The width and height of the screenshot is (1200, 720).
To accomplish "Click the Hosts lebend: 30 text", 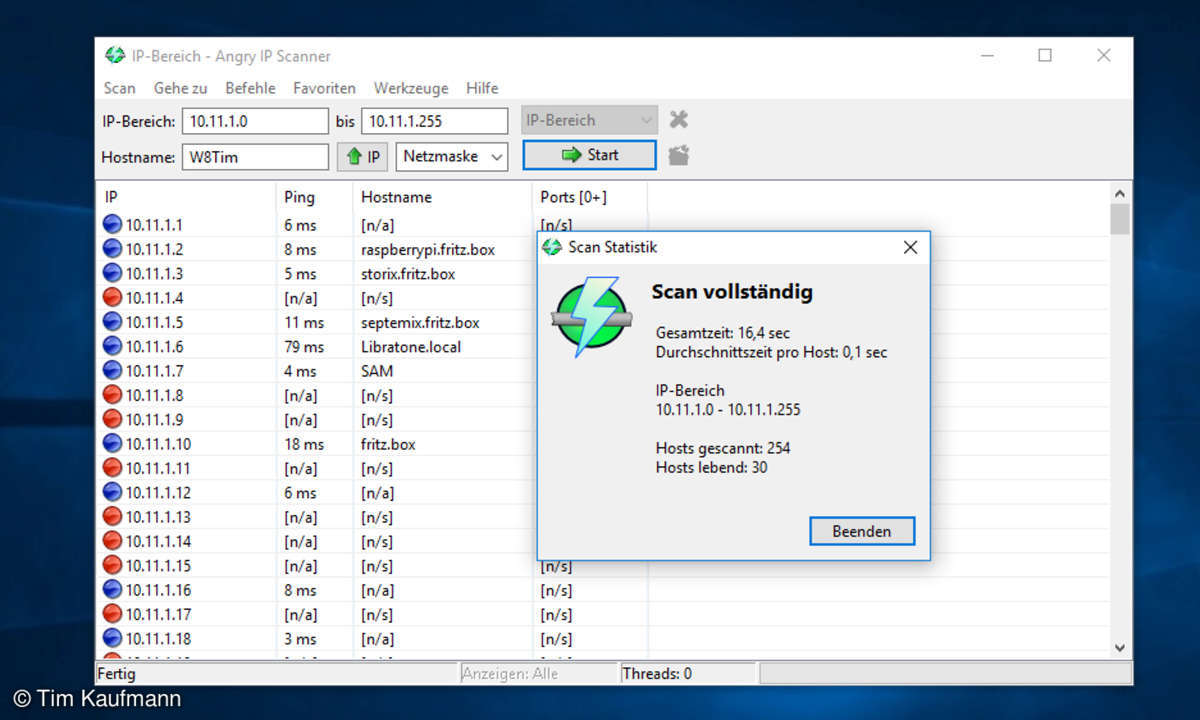I will [x=712, y=467].
